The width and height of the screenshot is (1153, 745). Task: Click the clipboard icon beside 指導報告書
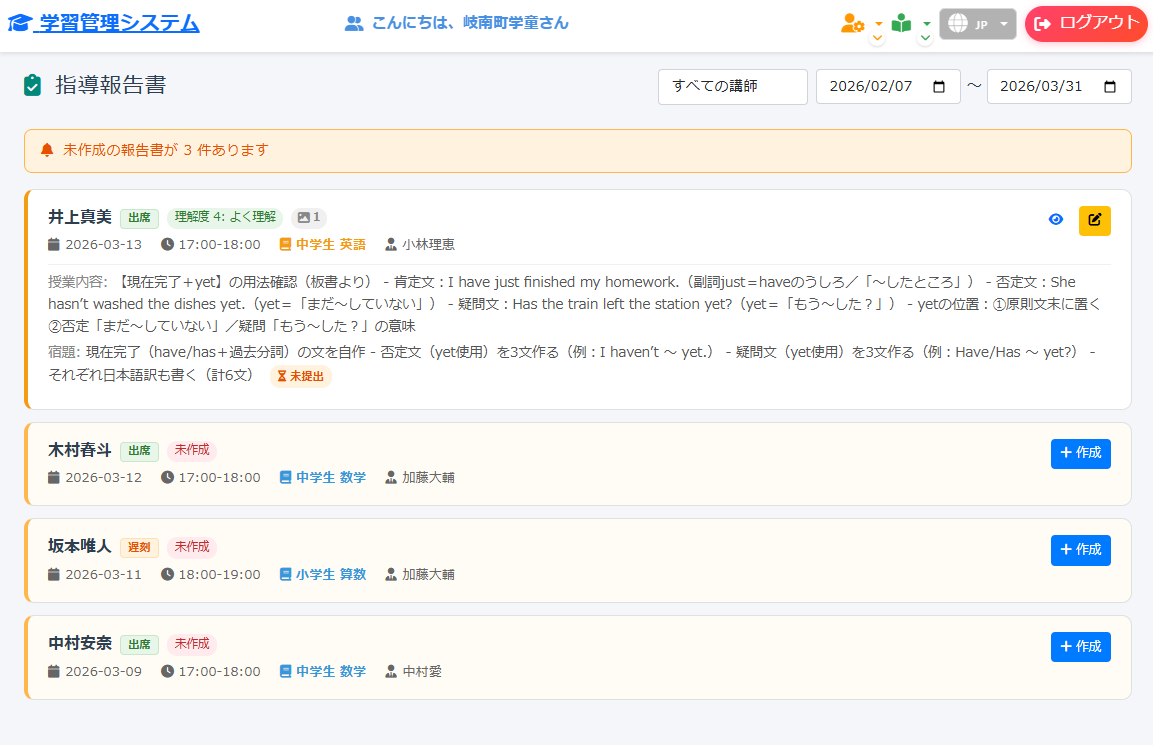(32, 85)
